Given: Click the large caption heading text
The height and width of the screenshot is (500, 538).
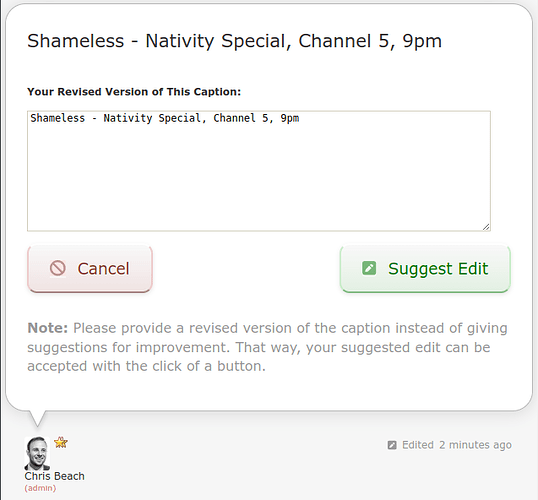Looking at the screenshot, I should click(x=234, y=41).
